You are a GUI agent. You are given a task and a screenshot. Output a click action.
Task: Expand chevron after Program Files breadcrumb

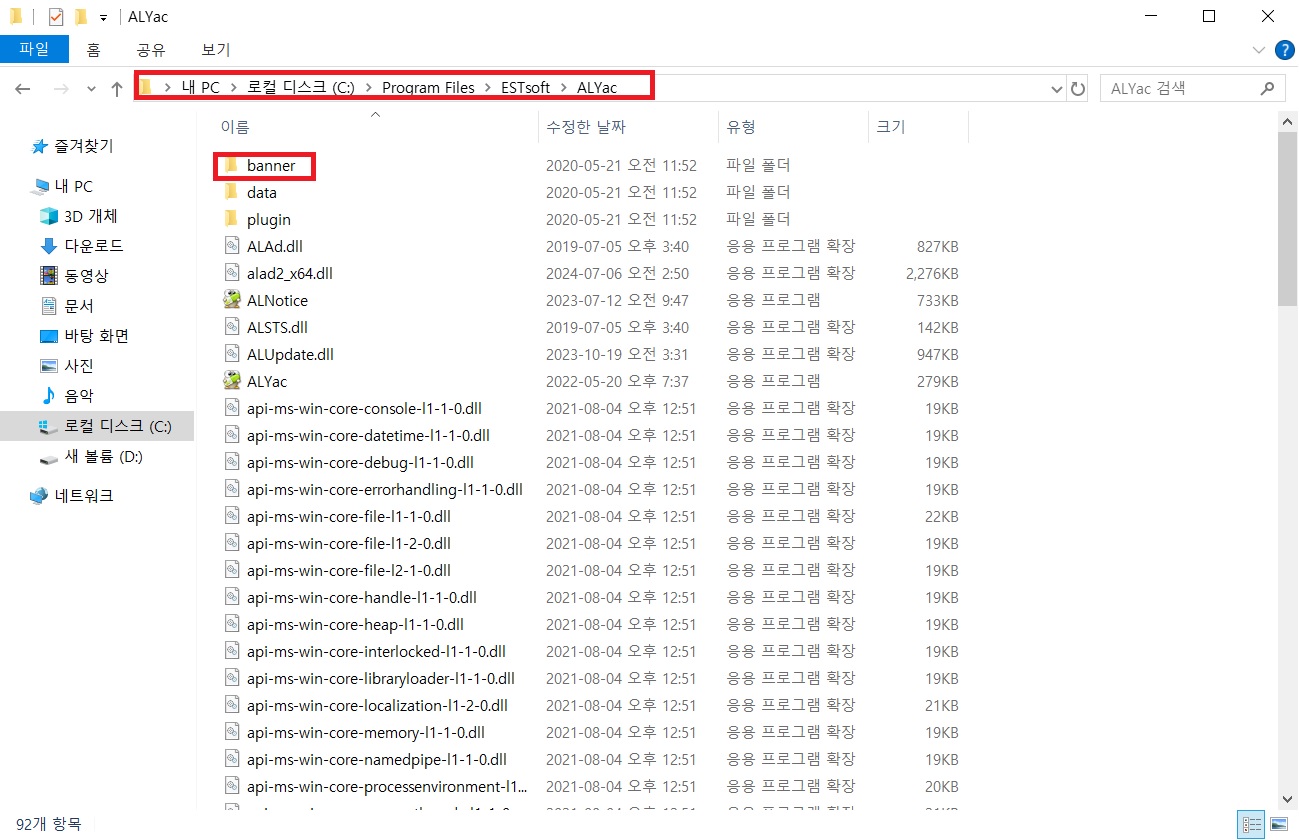pyautogui.click(x=488, y=87)
